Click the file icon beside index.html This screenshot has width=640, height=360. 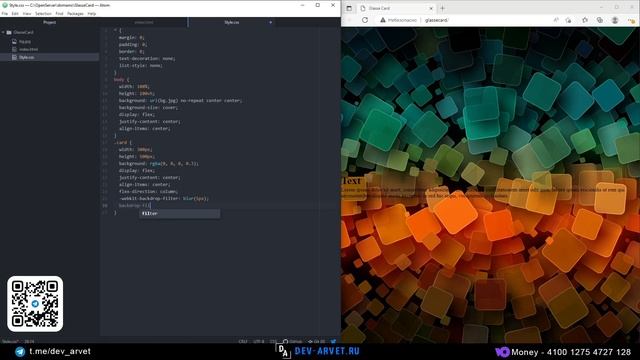coord(14,49)
